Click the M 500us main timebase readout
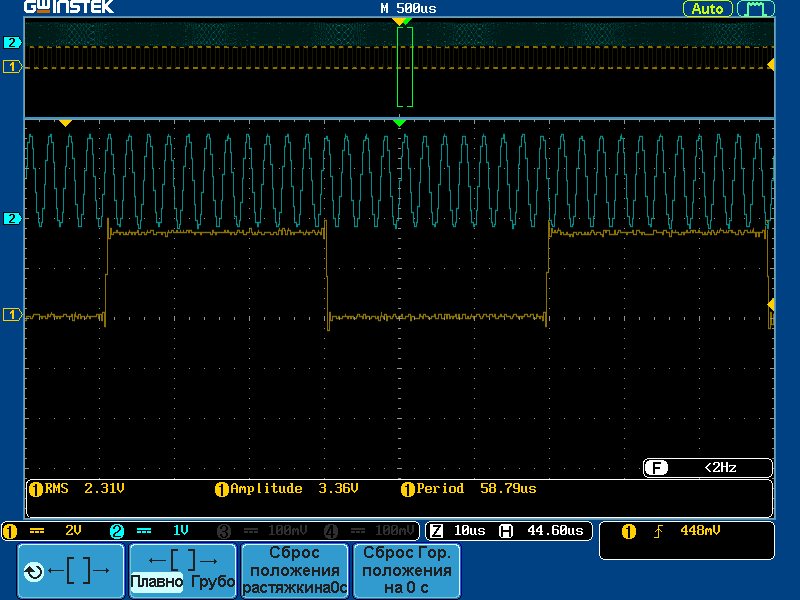The width and height of the screenshot is (800, 600). [408, 9]
